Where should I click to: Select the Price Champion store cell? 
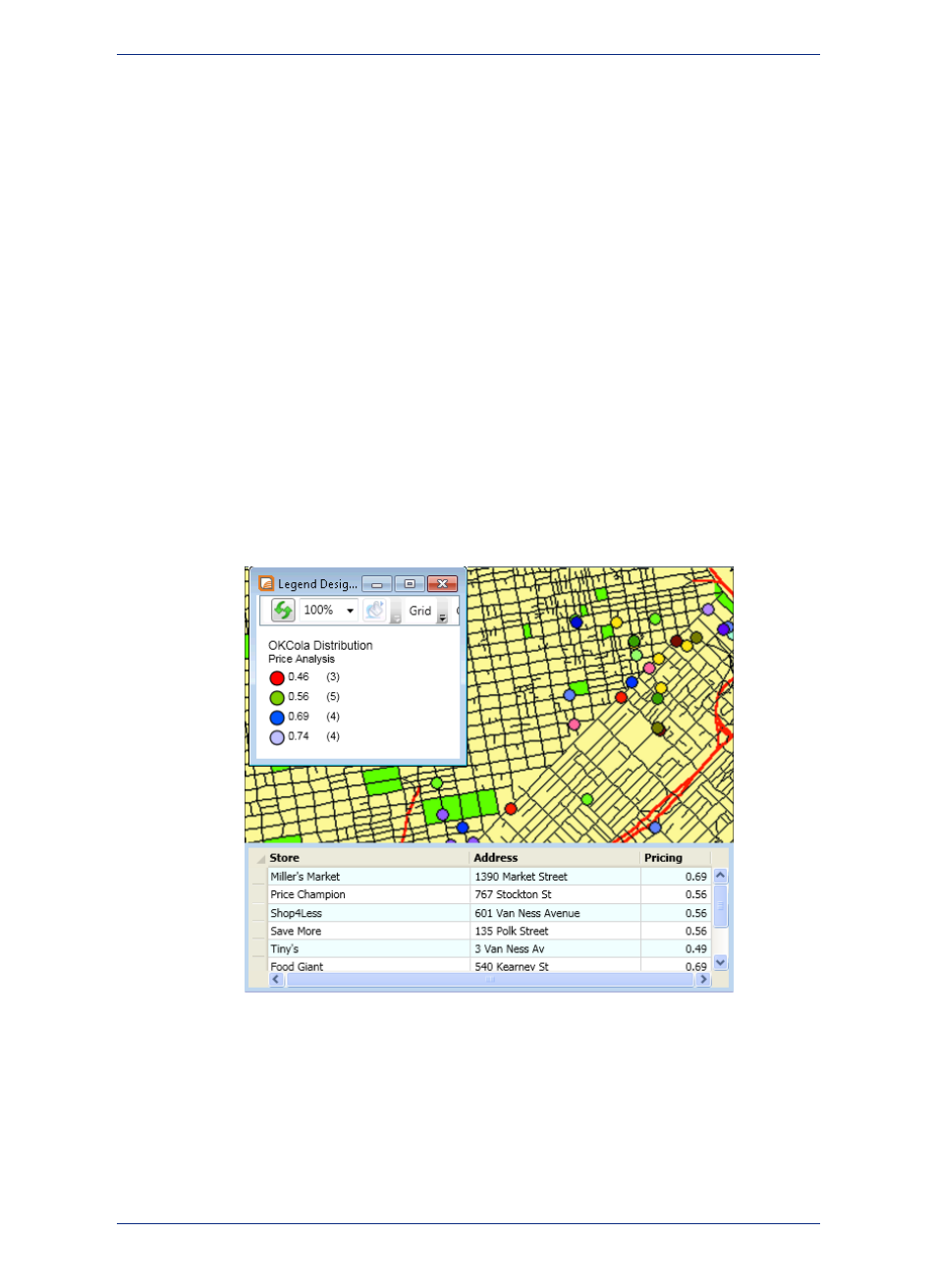pos(368,894)
